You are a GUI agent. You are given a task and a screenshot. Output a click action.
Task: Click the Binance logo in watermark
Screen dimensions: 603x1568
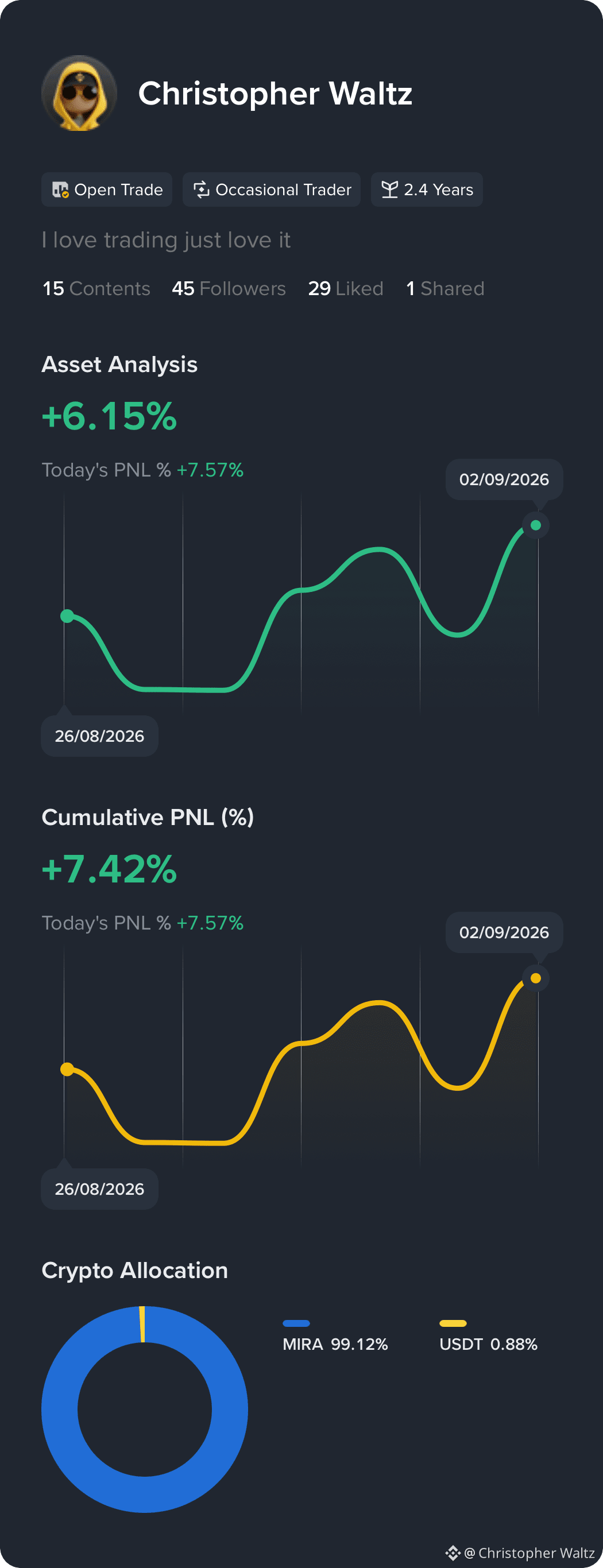point(453,1552)
